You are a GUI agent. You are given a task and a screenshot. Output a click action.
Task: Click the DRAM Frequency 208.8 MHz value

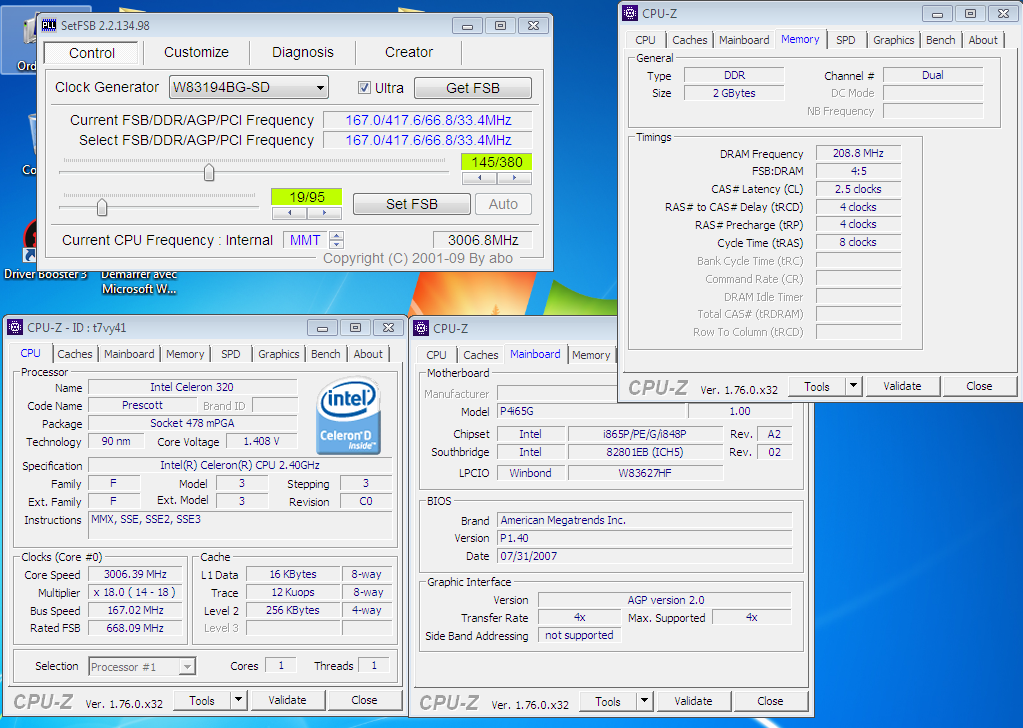[858, 153]
